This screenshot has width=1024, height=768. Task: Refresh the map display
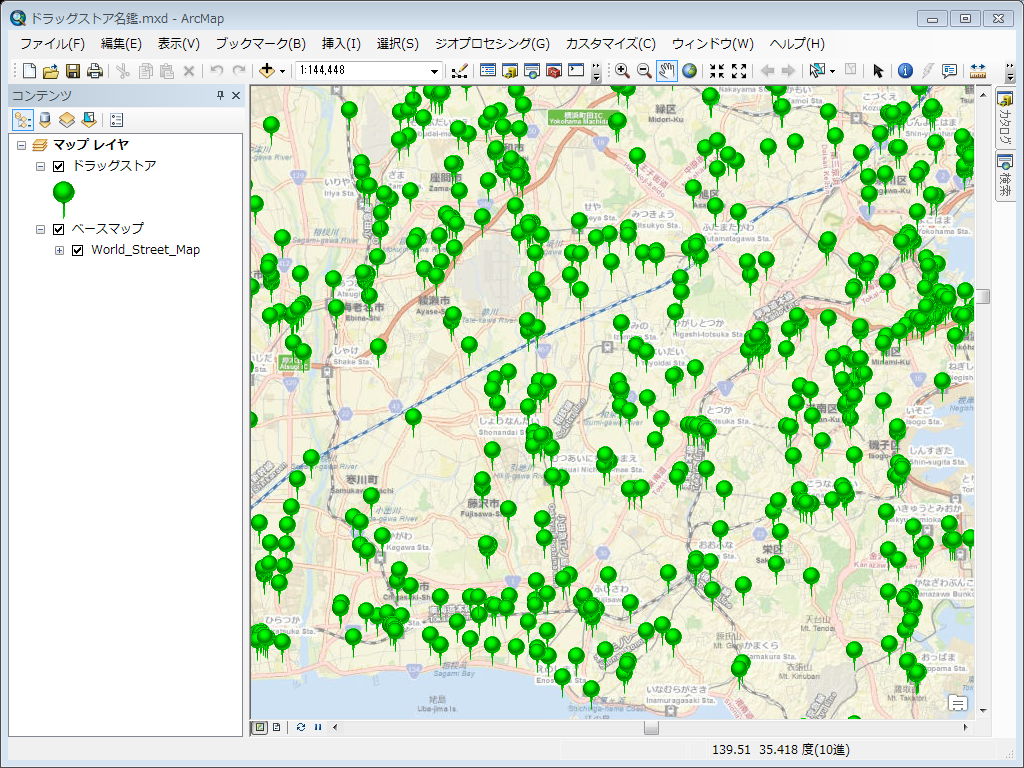(x=300, y=727)
